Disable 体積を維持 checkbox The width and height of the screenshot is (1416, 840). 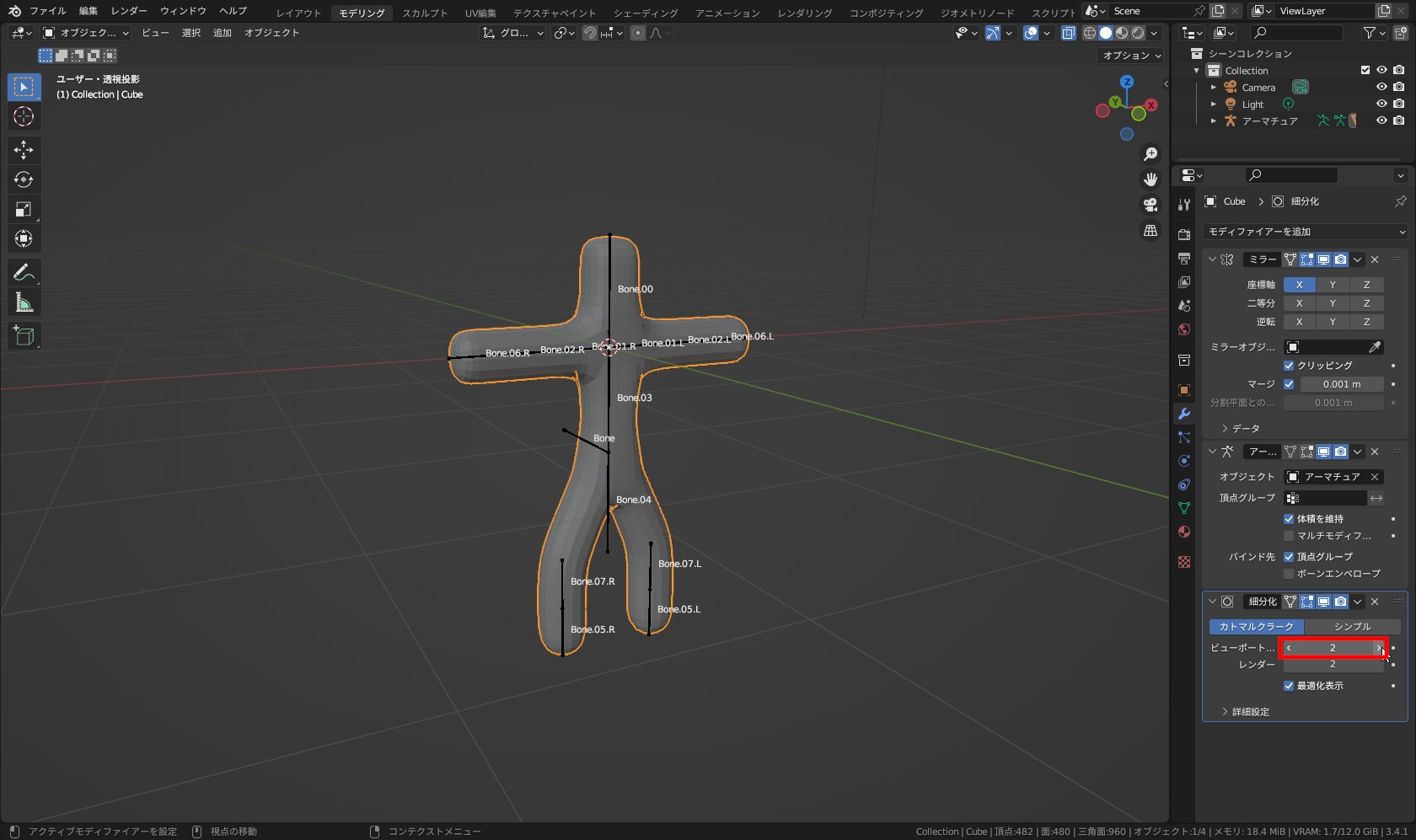pyautogui.click(x=1289, y=519)
